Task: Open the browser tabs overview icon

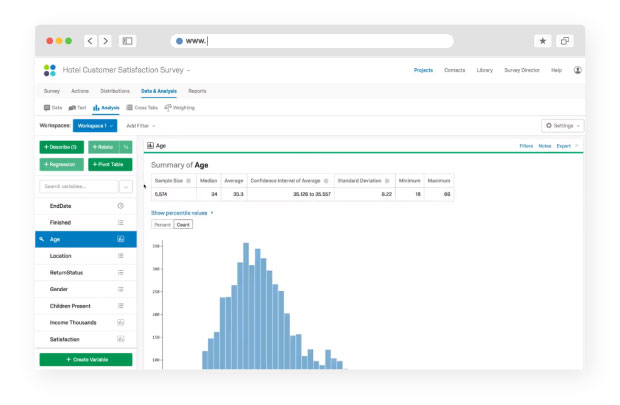Action: tap(565, 41)
